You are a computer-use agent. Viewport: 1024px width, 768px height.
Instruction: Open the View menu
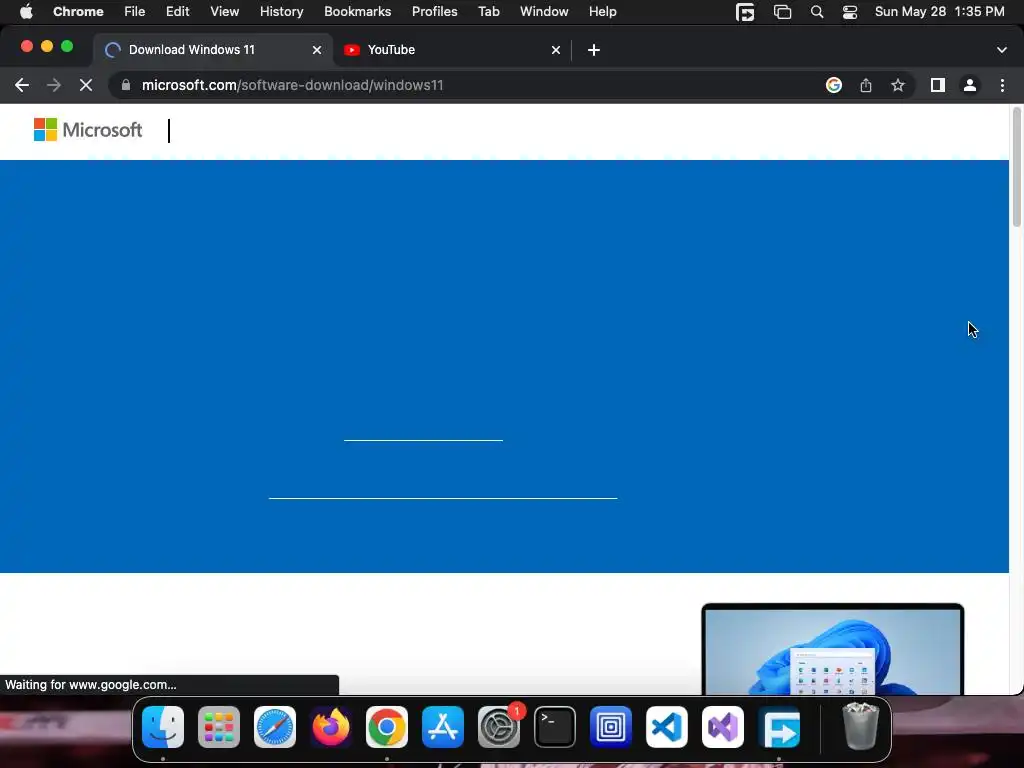(225, 11)
